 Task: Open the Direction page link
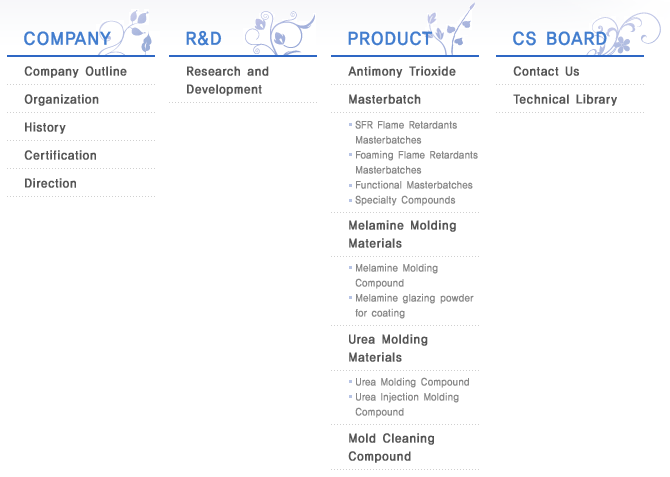pyautogui.click(x=50, y=183)
